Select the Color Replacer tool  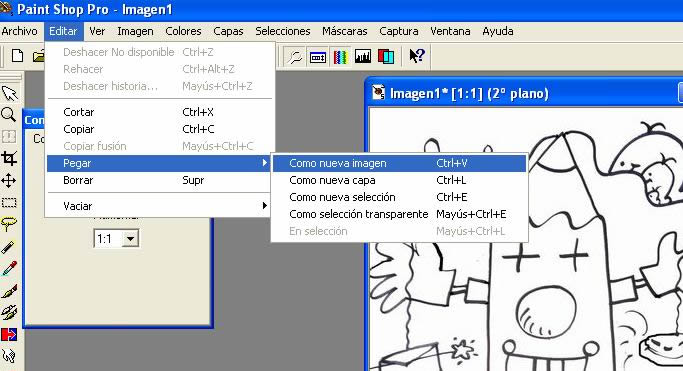tap(9, 334)
